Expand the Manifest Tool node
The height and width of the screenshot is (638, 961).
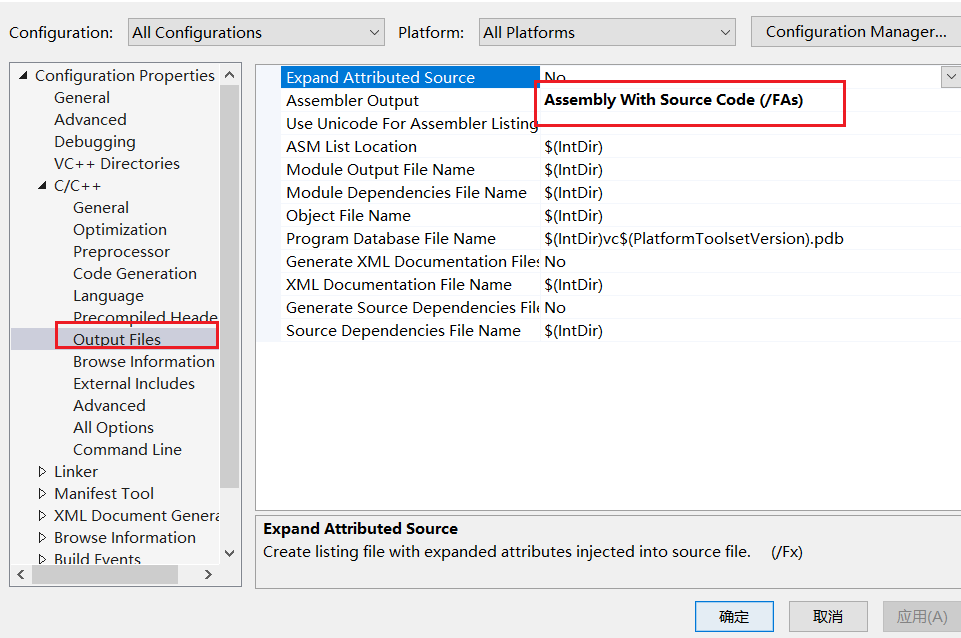pyautogui.click(x=42, y=494)
